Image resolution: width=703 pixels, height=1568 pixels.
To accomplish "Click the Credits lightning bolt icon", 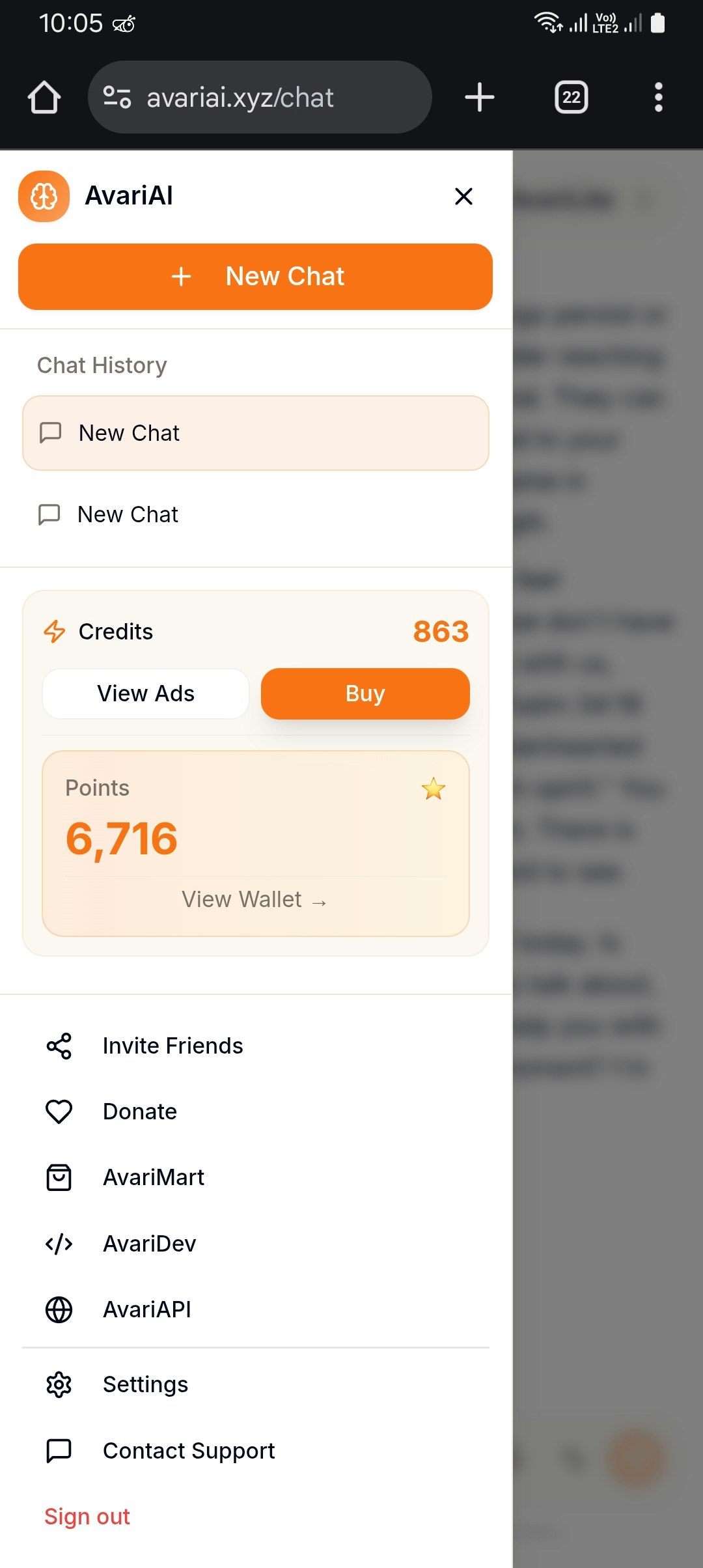I will click(x=55, y=630).
